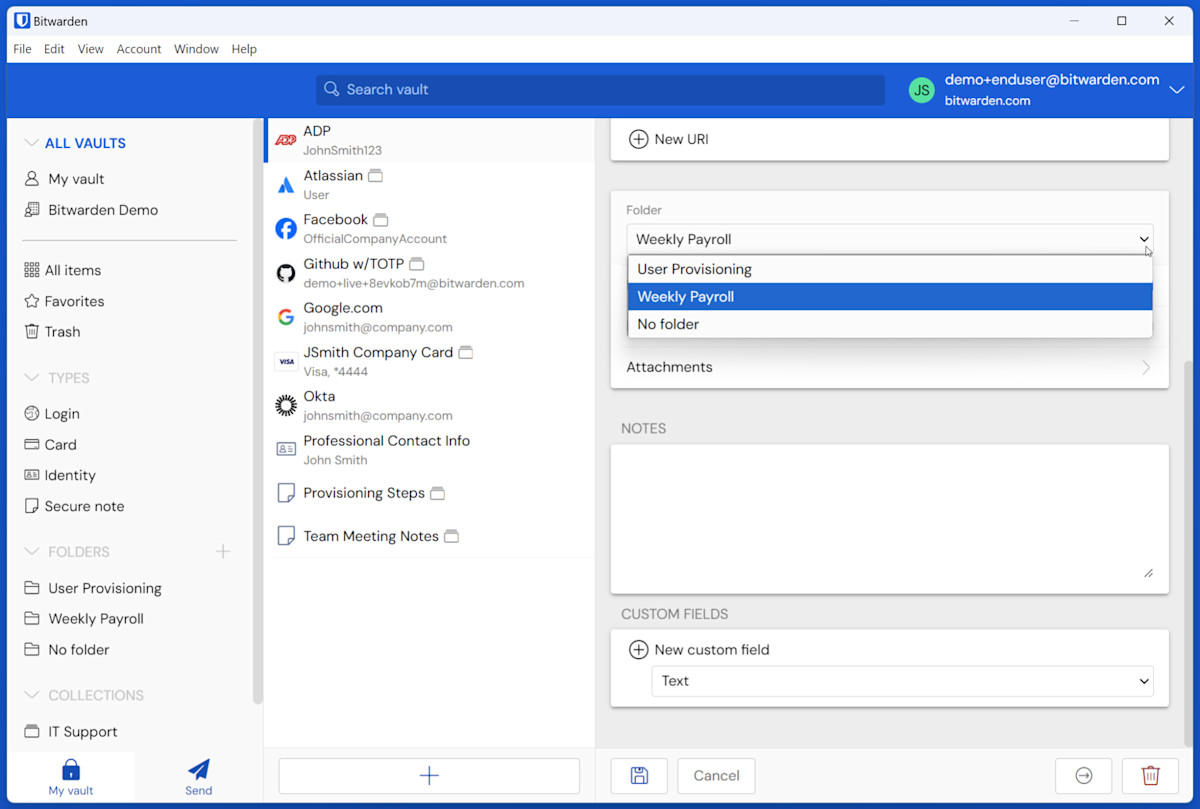
Task: Click the red trash delete icon
Action: [1150, 776]
